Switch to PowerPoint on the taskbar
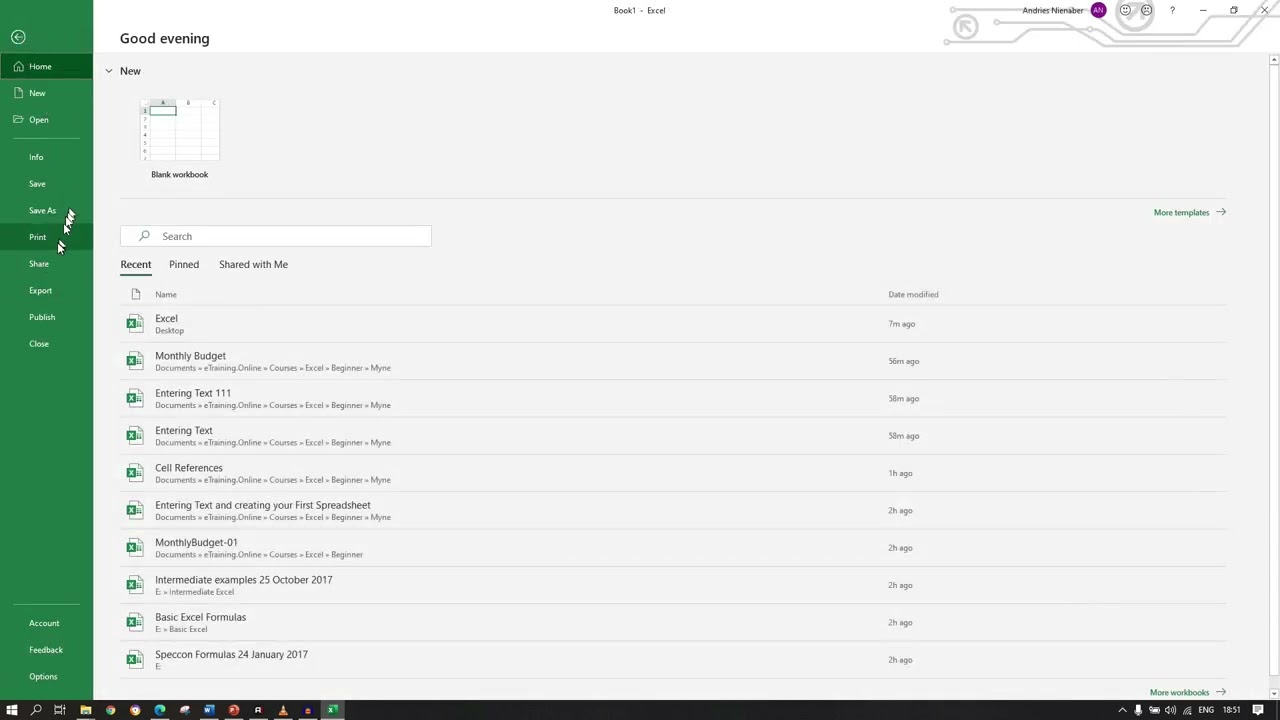Image resolution: width=1280 pixels, height=720 pixels. [x=233, y=710]
